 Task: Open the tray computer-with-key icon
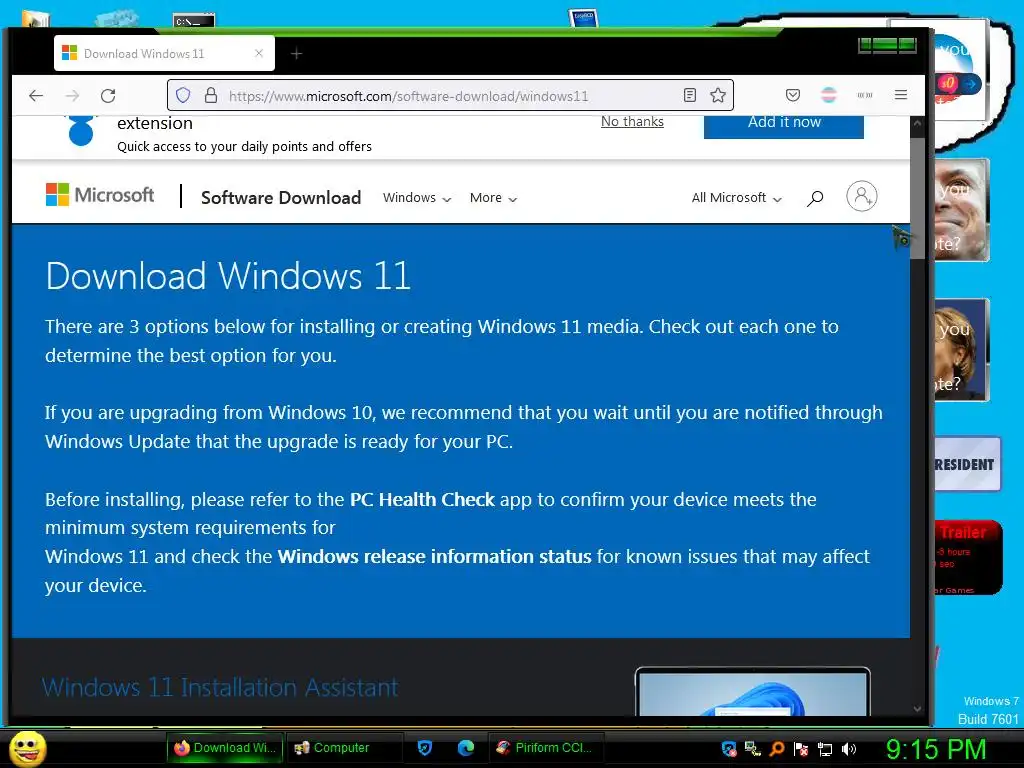[752, 749]
